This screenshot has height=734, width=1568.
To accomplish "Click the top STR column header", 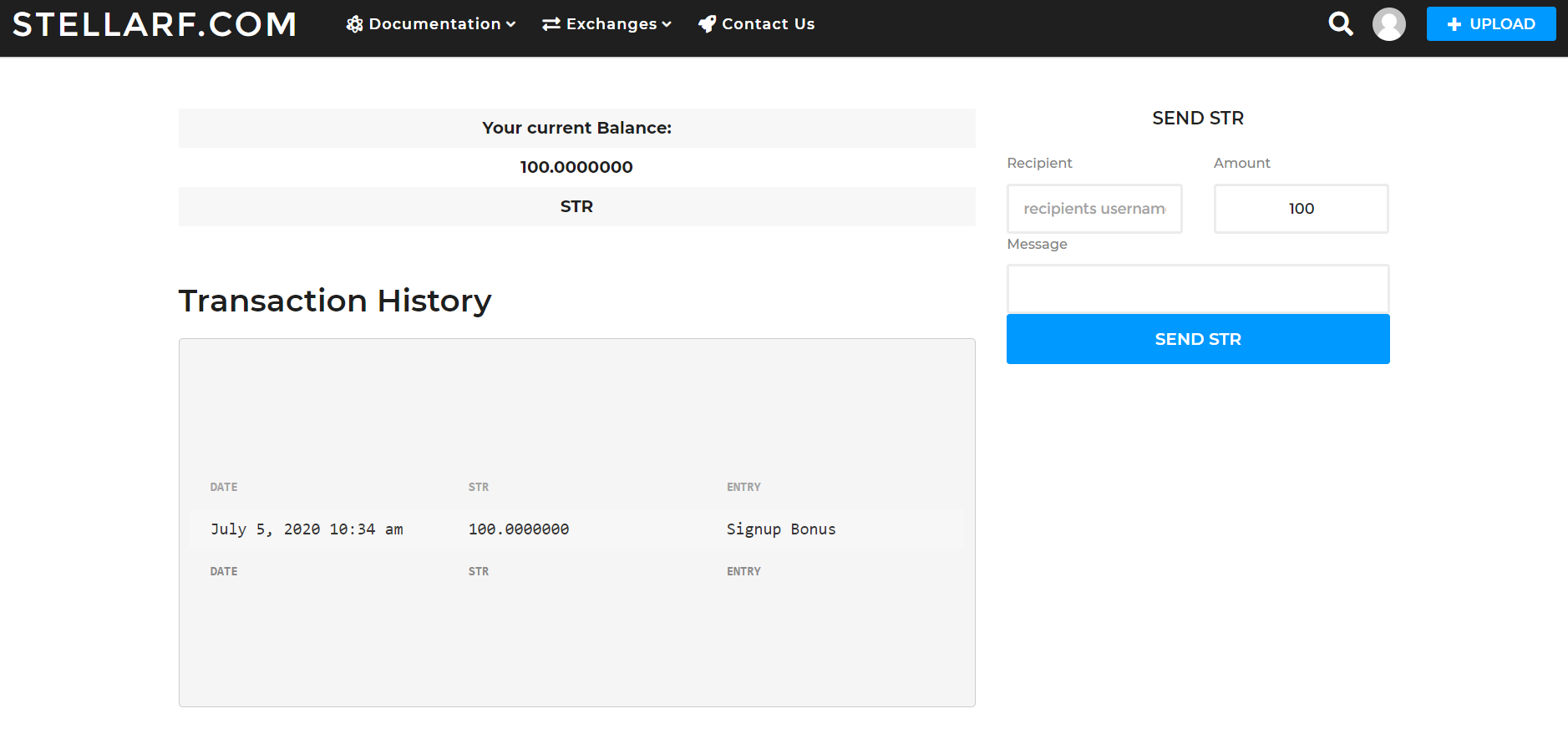I will [x=479, y=487].
